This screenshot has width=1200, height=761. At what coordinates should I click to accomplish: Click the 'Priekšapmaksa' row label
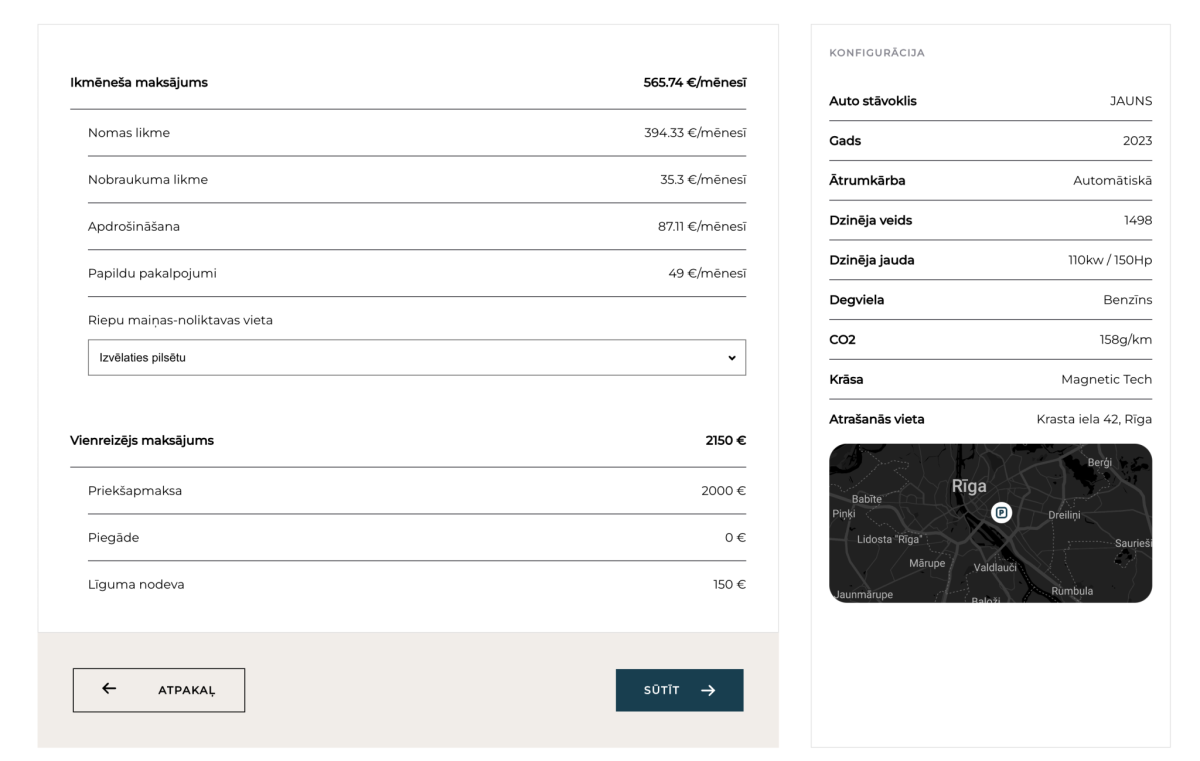tap(135, 491)
